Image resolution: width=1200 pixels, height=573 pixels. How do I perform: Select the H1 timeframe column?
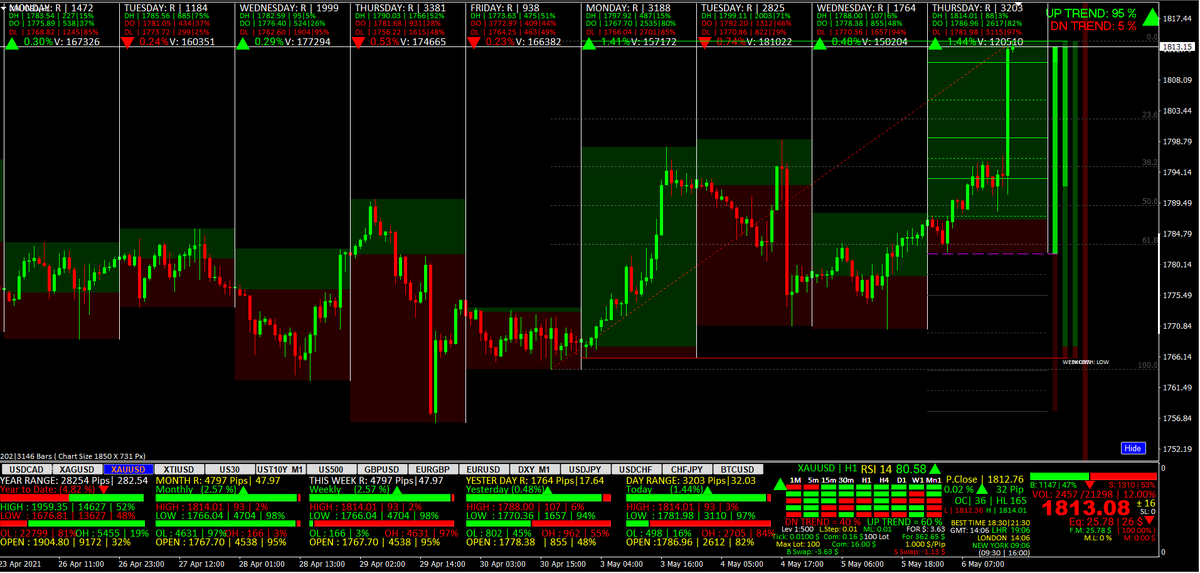[x=866, y=480]
